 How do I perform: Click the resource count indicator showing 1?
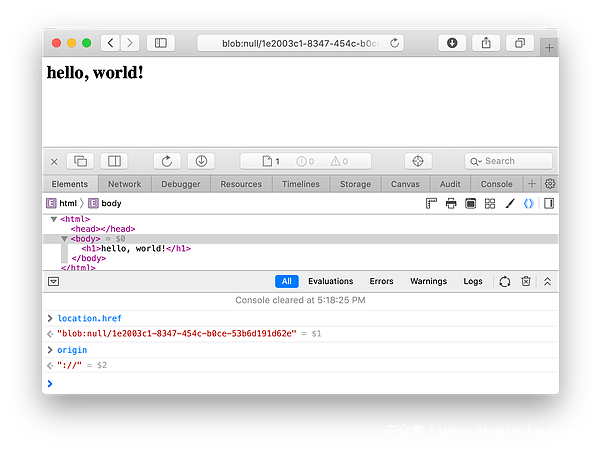coord(271,161)
